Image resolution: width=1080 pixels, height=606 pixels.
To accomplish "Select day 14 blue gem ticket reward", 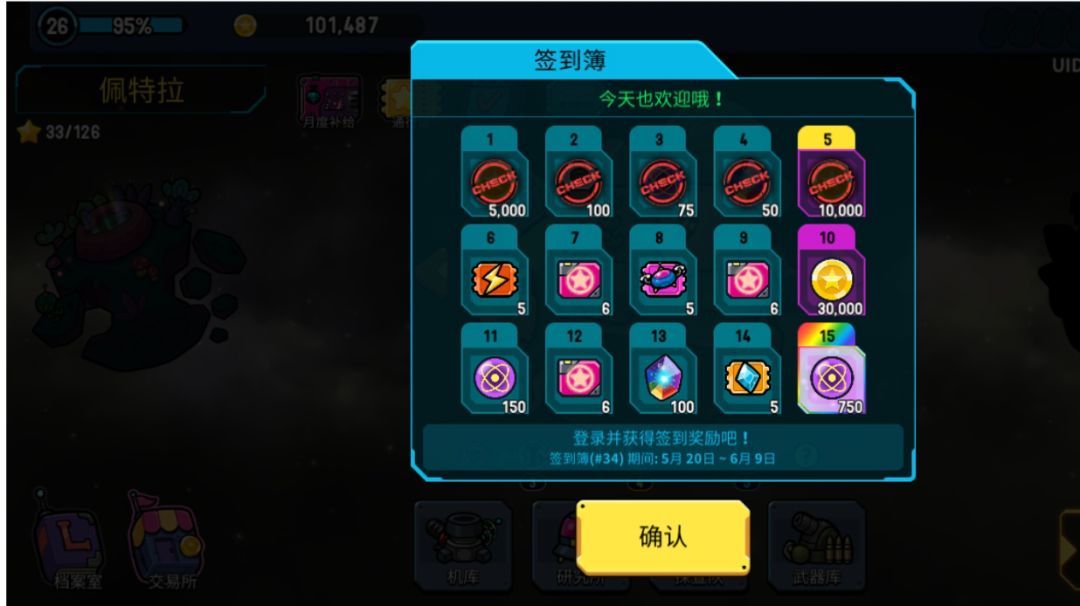I will click(x=747, y=369).
